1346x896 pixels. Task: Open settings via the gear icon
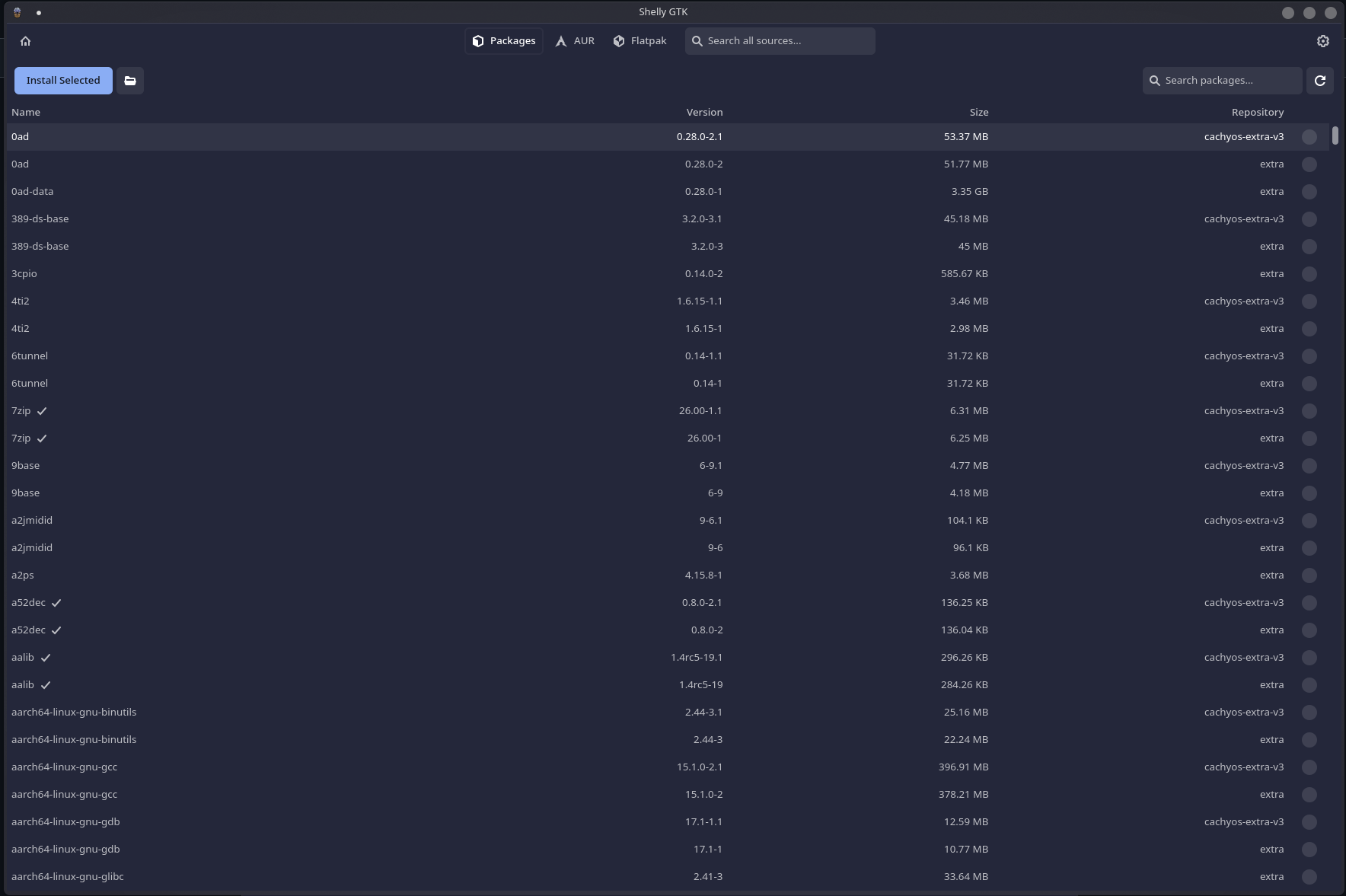1323,41
